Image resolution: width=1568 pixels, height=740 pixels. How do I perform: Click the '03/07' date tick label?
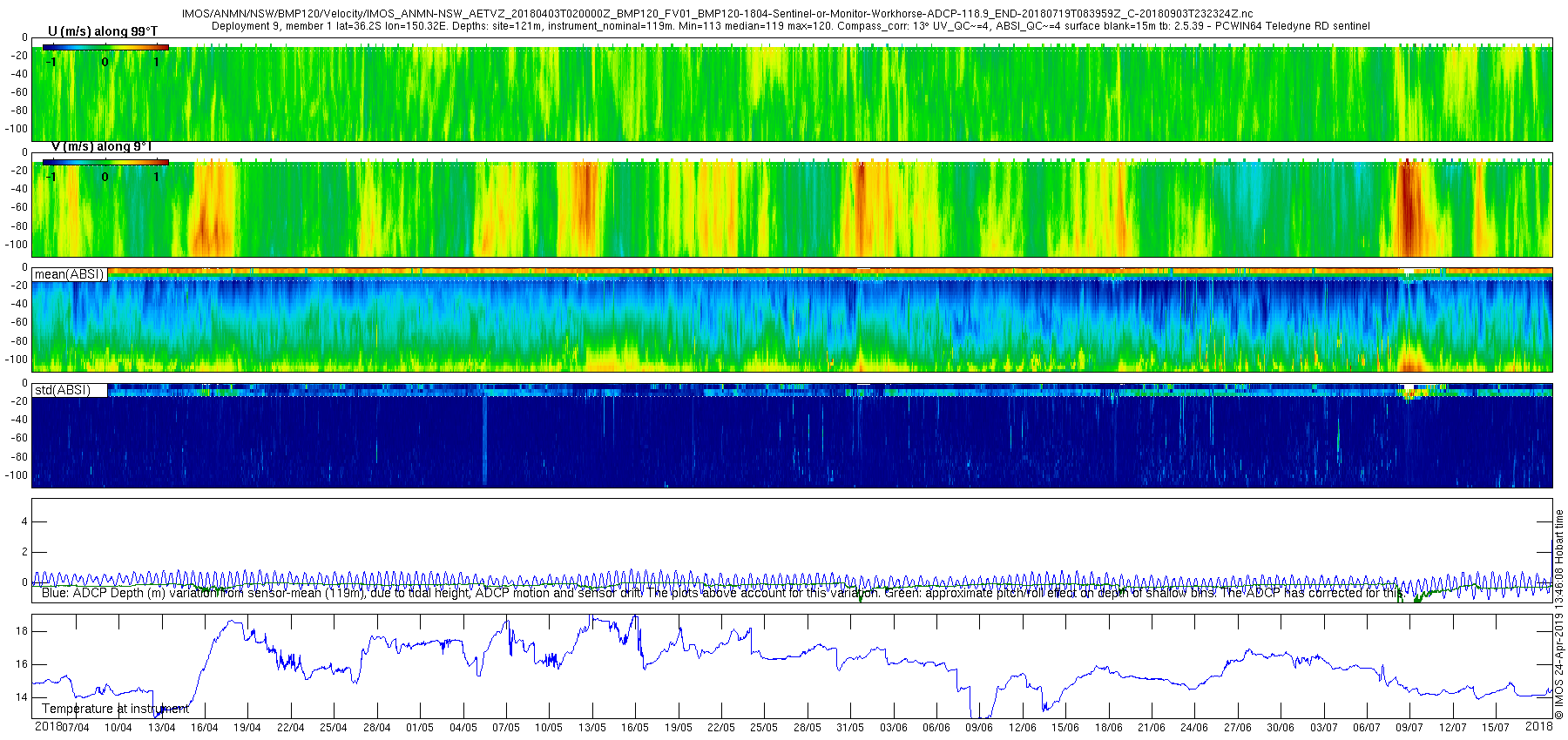click(1324, 728)
